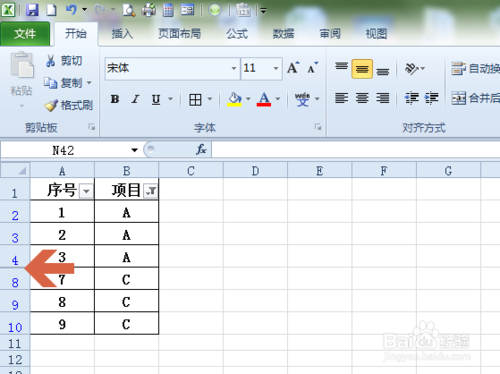This screenshot has height=374, width=500.
Task: Open the font name dropdown (宋体)
Action: [x=234, y=68]
